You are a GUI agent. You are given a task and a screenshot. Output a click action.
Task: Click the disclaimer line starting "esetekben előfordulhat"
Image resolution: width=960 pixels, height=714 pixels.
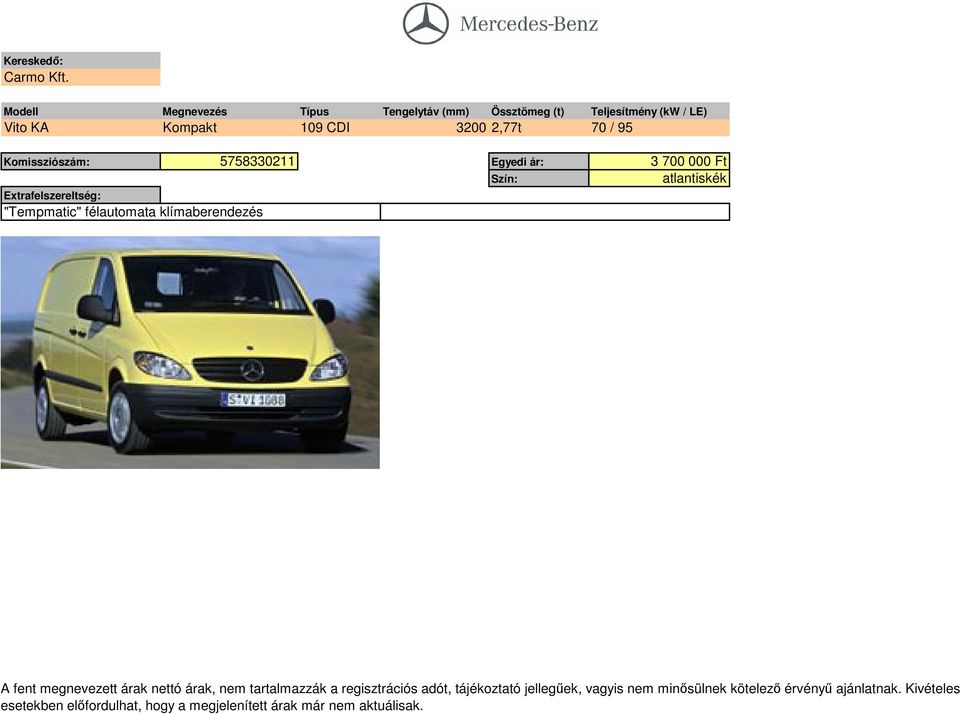(x=212, y=705)
